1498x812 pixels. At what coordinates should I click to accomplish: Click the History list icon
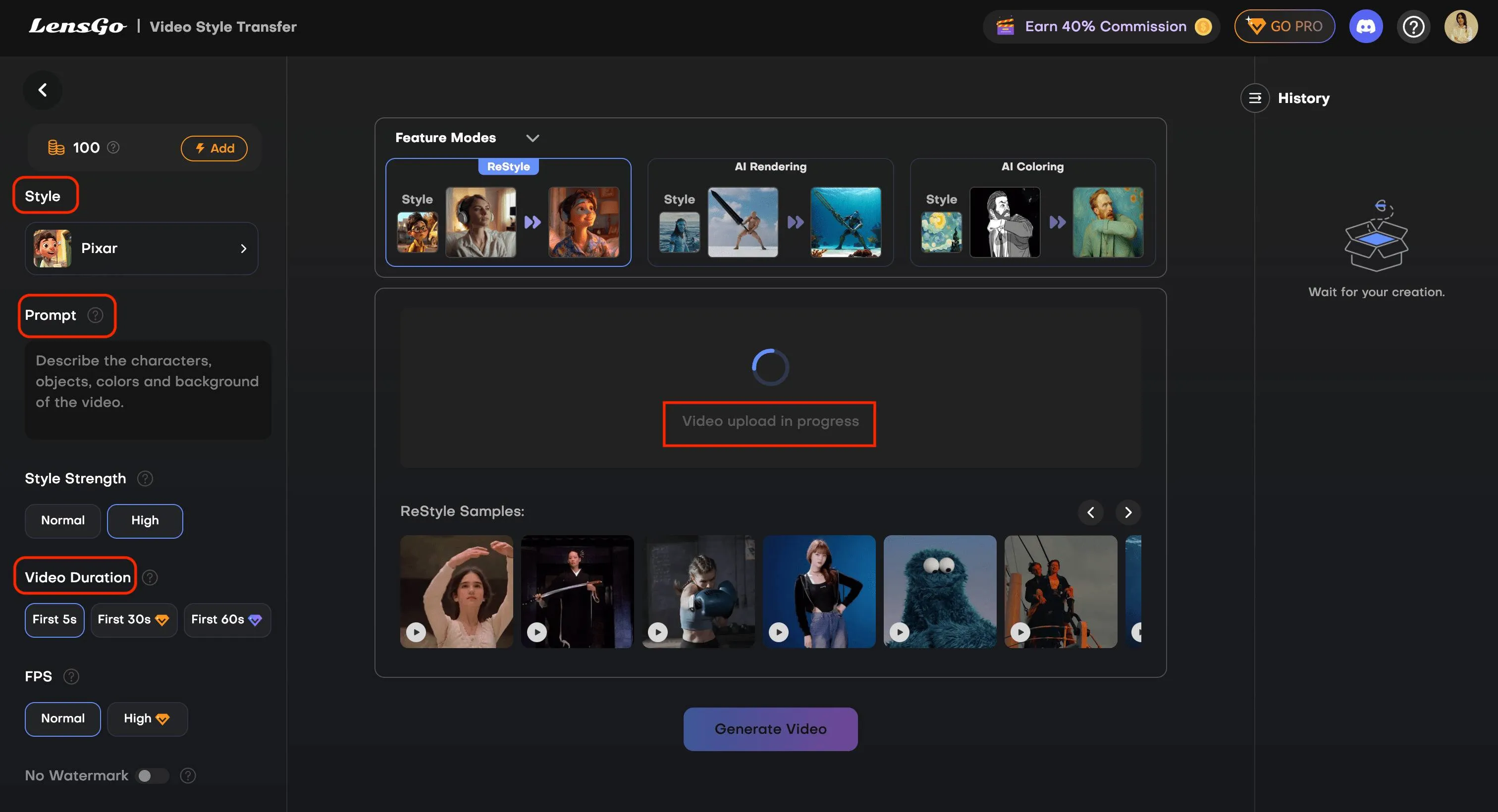point(1255,98)
